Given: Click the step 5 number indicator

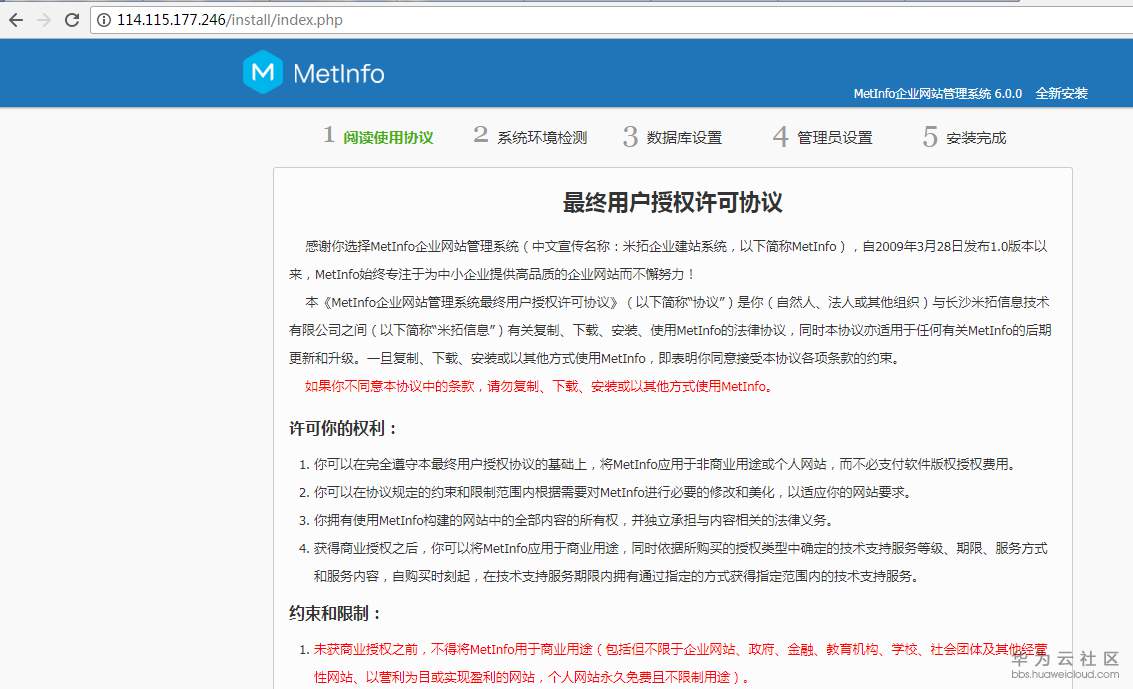Looking at the screenshot, I should pyautogui.click(x=928, y=138).
